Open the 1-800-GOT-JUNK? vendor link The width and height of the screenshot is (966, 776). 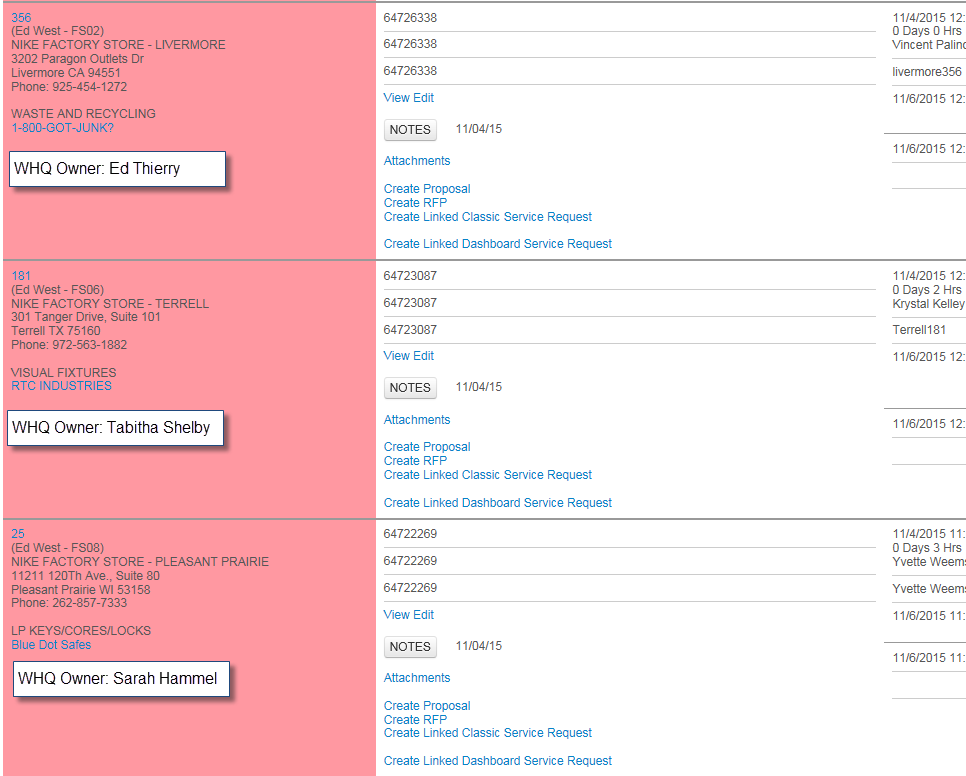coord(62,128)
